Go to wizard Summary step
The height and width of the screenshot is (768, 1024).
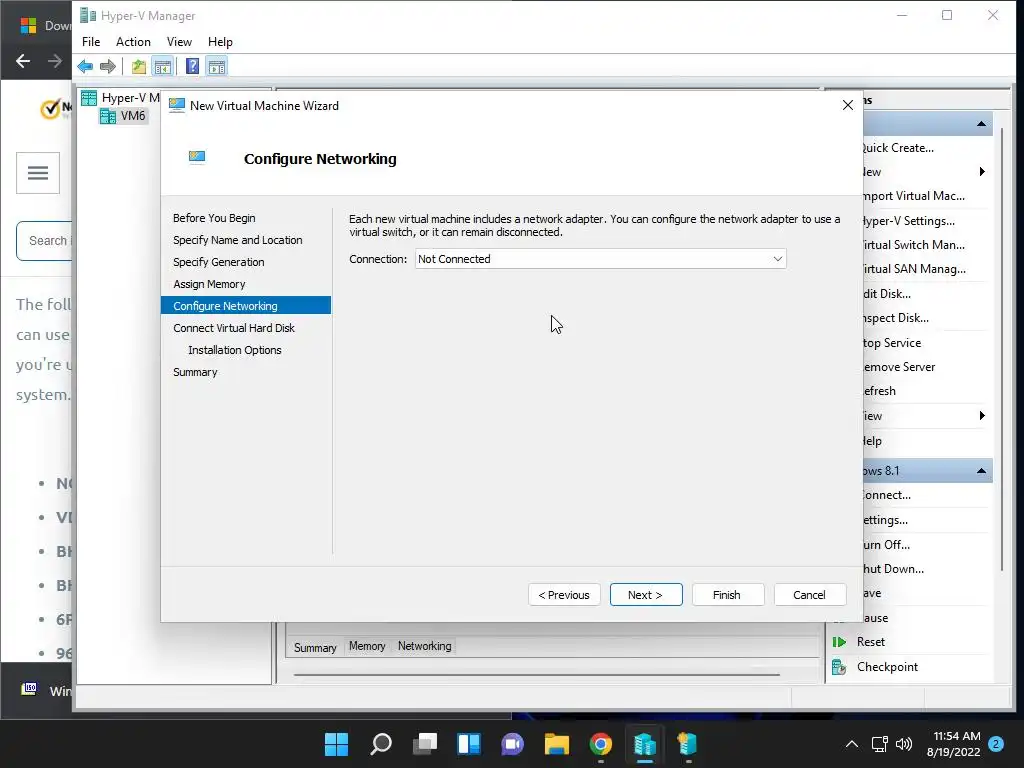(195, 372)
